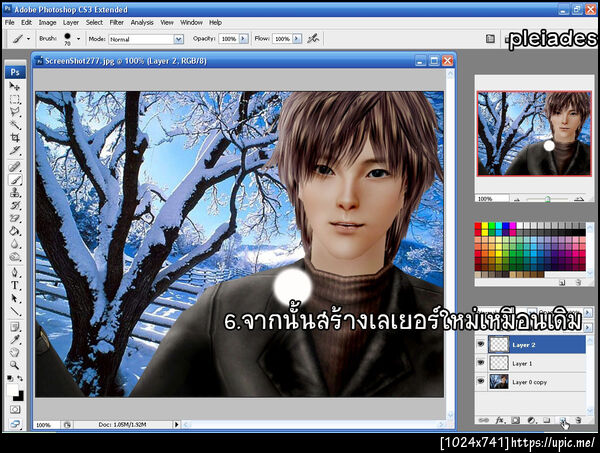This screenshot has width=600, height=453.
Task: Select the Pen tool
Action: [14, 272]
